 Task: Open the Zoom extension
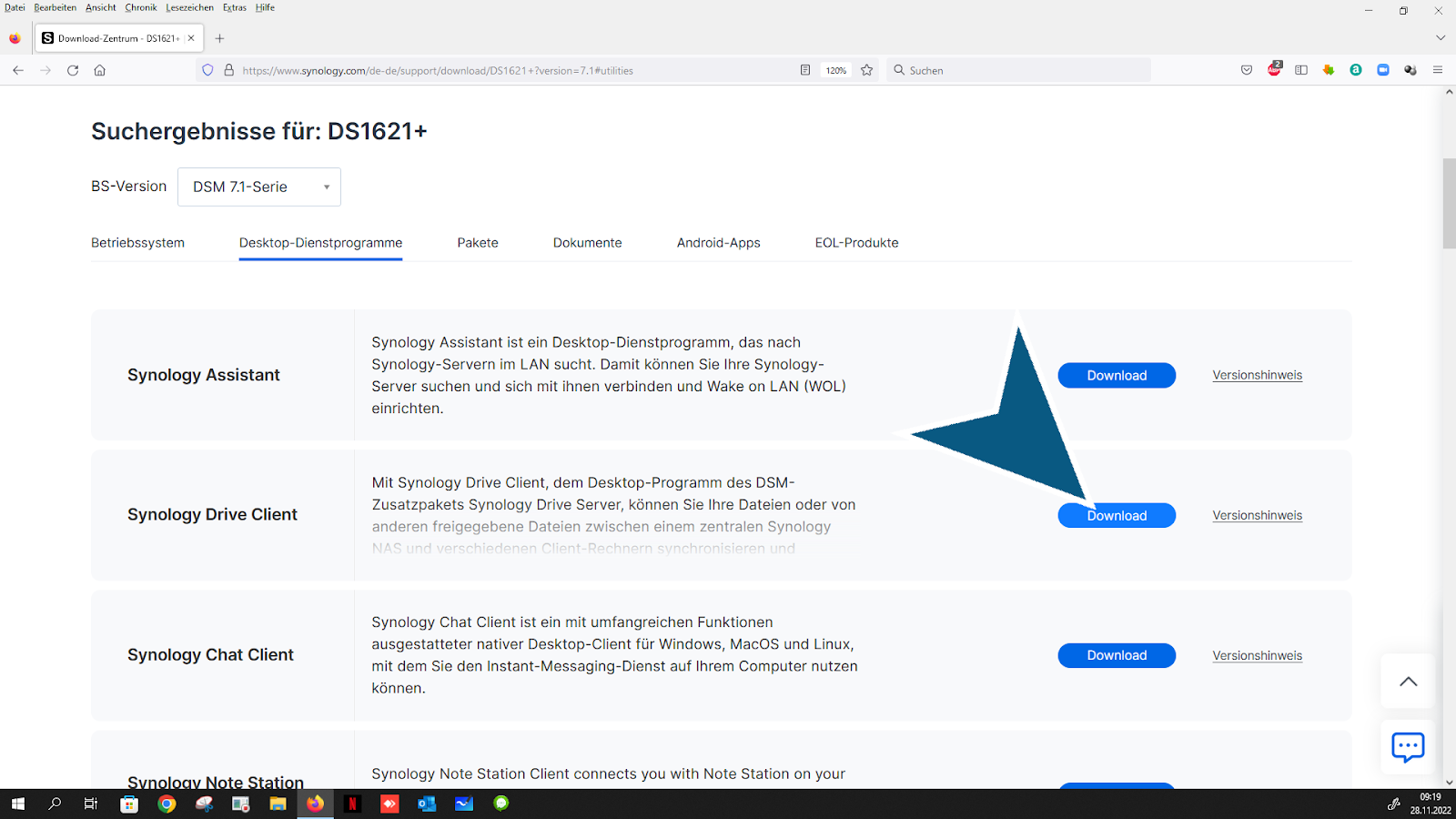pos(1383,70)
